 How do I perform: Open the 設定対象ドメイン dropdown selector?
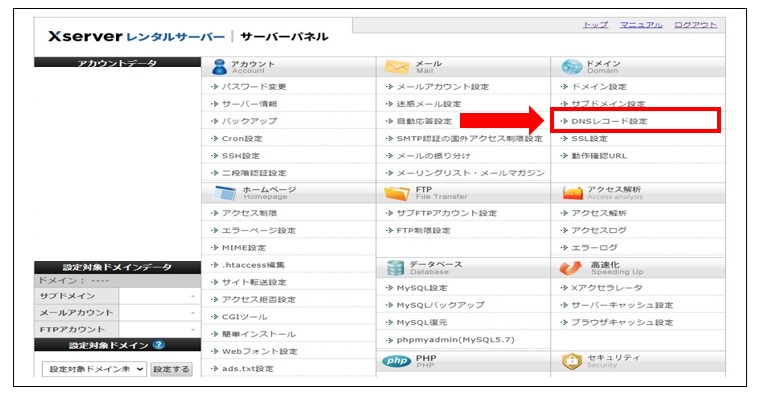(x=94, y=369)
